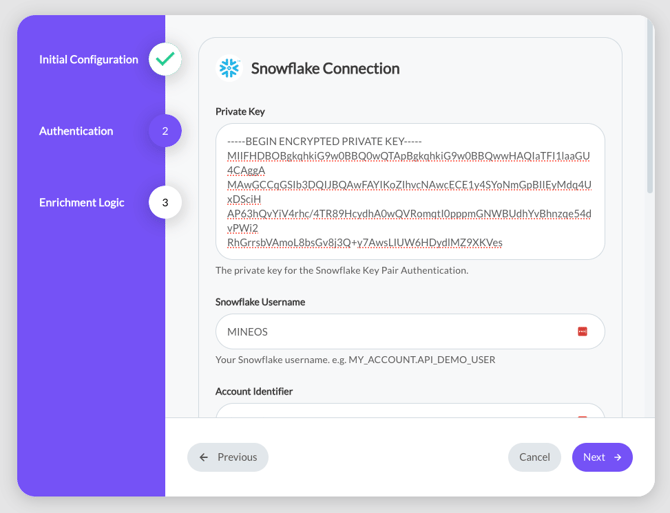Click the Snowflake Connection heading
This screenshot has width=670, height=513.
pyautogui.click(x=325, y=69)
